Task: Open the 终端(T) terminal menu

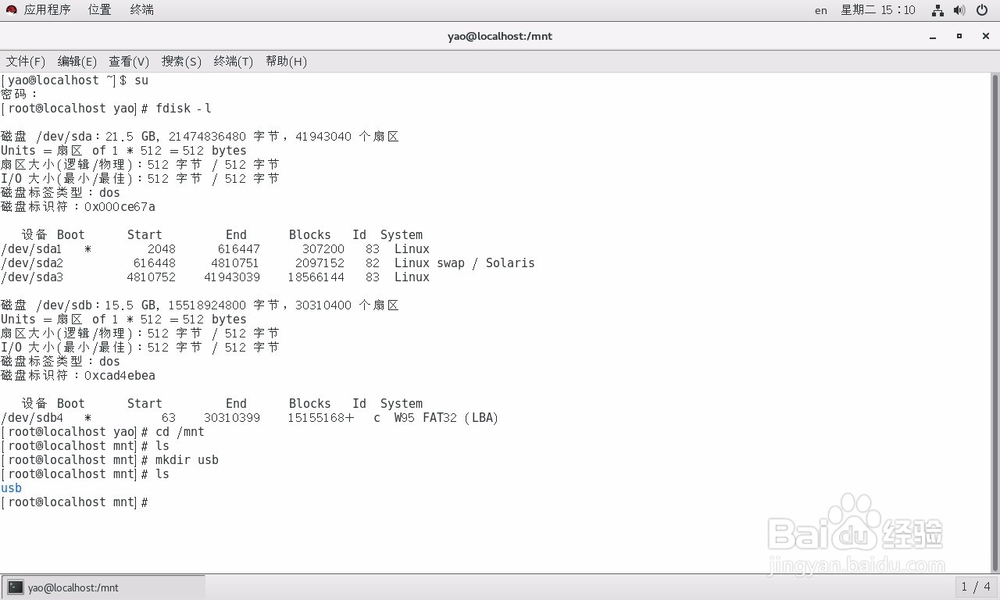Action: click(233, 61)
